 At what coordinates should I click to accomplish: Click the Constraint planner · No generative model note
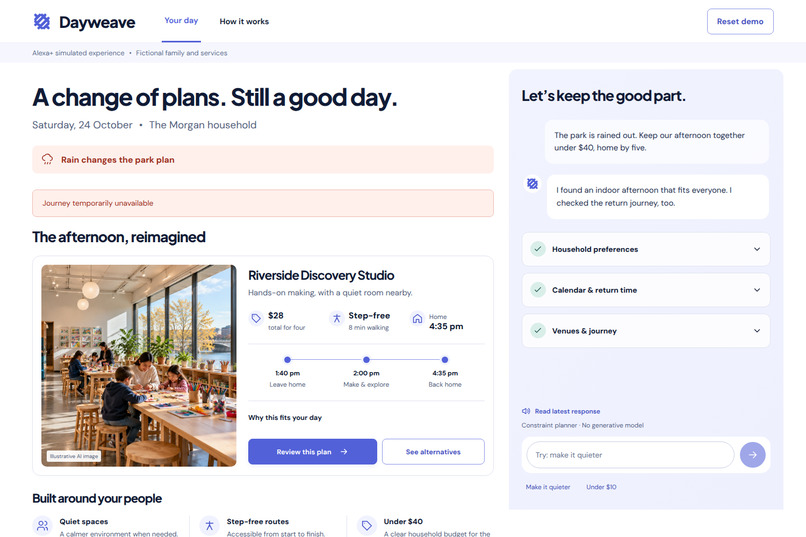pyautogui.click(x=582, y=425)
